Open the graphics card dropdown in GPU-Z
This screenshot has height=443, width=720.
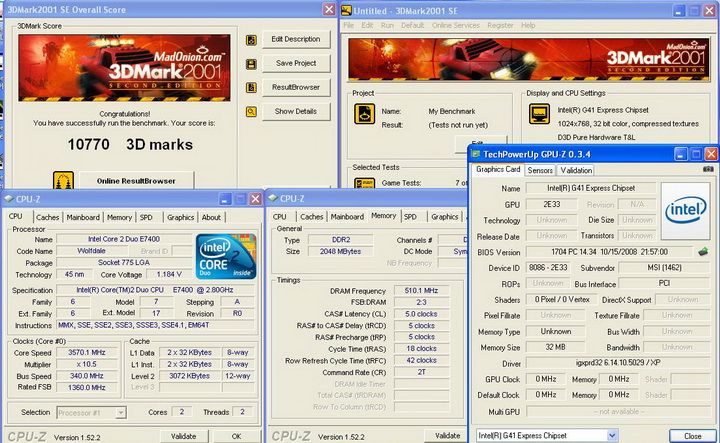point(612,435)
